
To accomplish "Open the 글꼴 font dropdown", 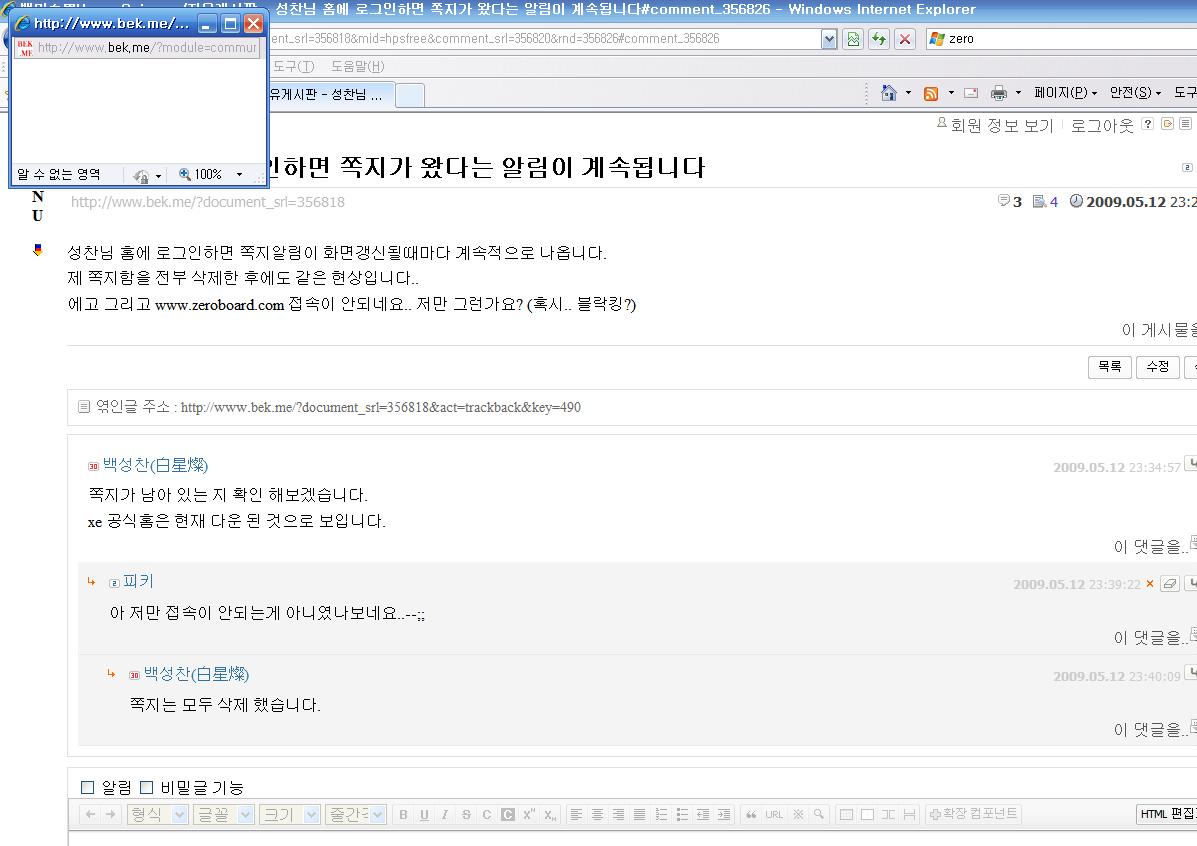I will (224, 815).
